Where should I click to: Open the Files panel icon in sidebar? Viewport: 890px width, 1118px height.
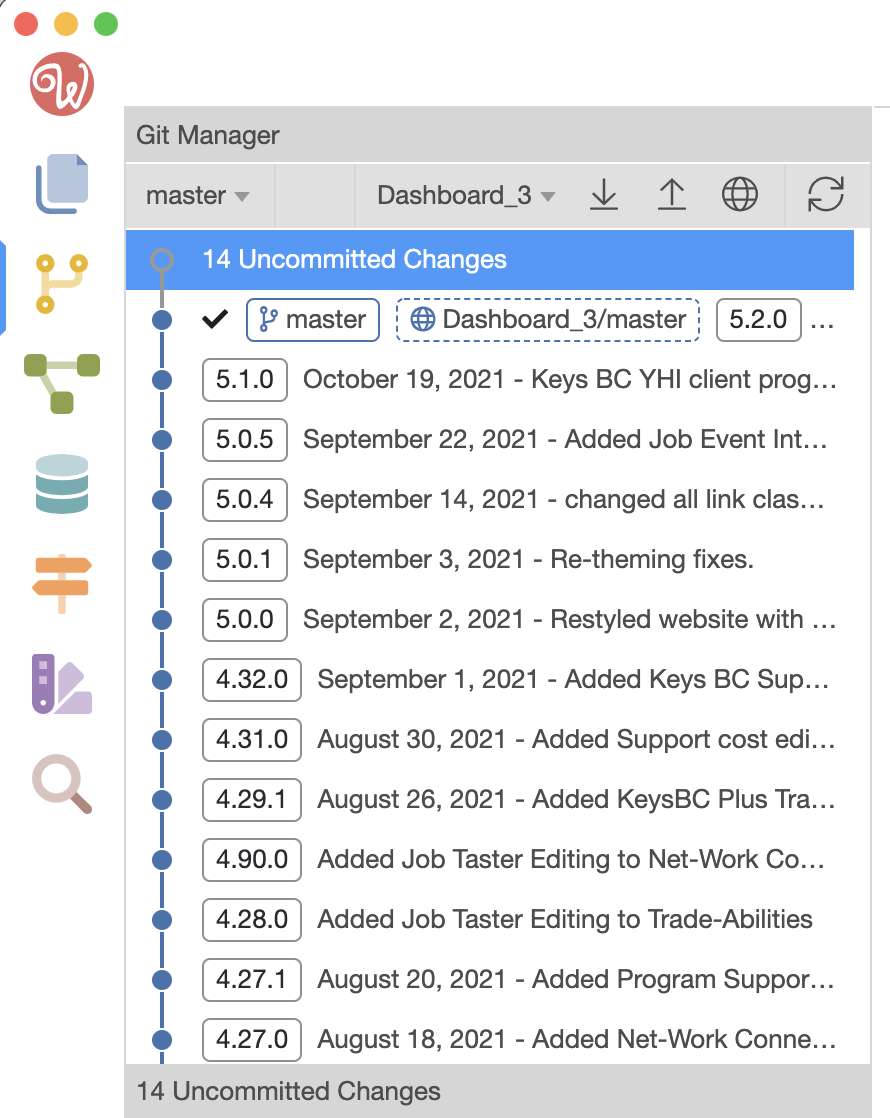(x=62, y=183)
